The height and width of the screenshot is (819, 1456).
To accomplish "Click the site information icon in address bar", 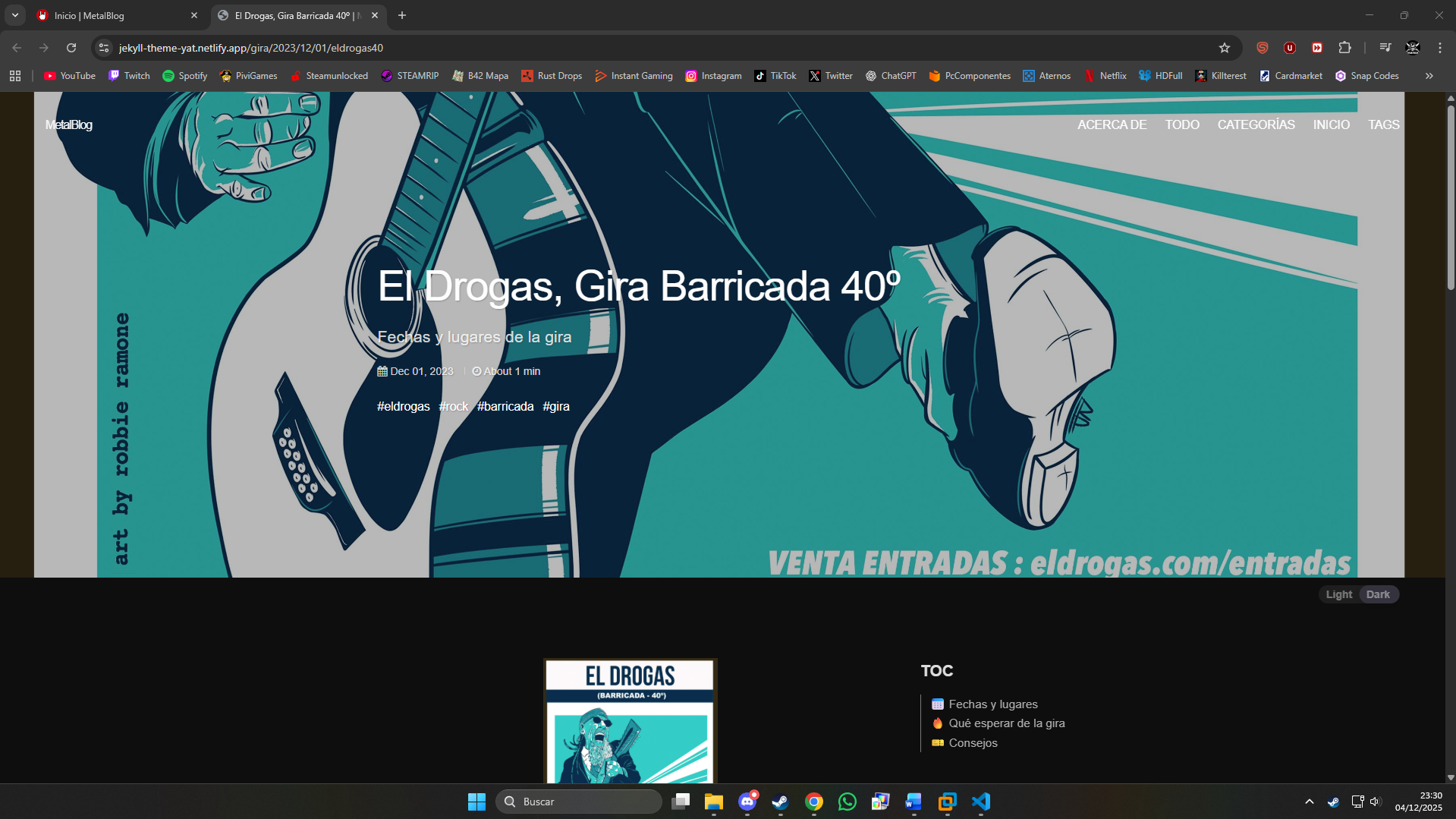I will 105,48.
